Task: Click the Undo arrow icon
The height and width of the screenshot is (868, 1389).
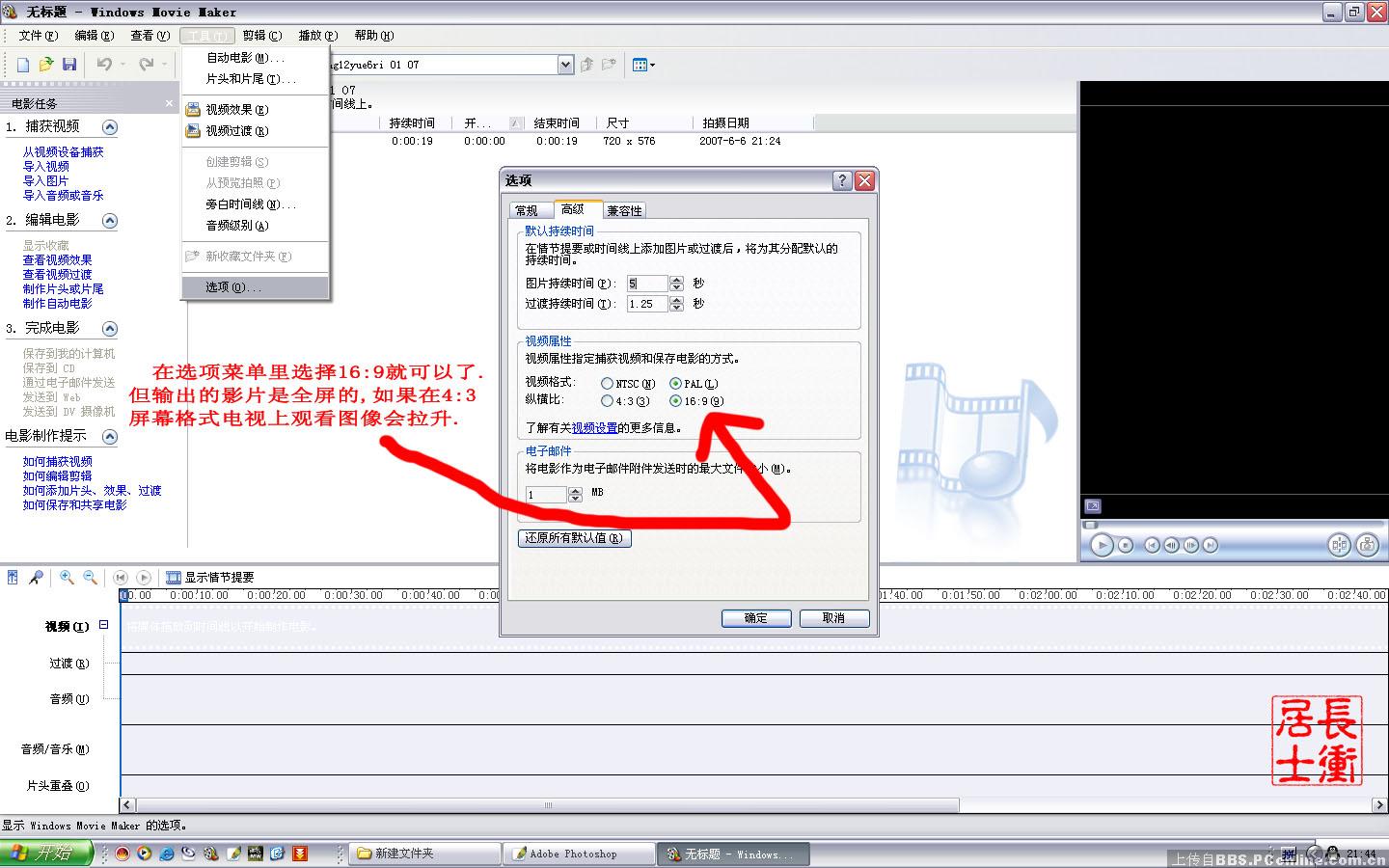Action: [103, 65]
